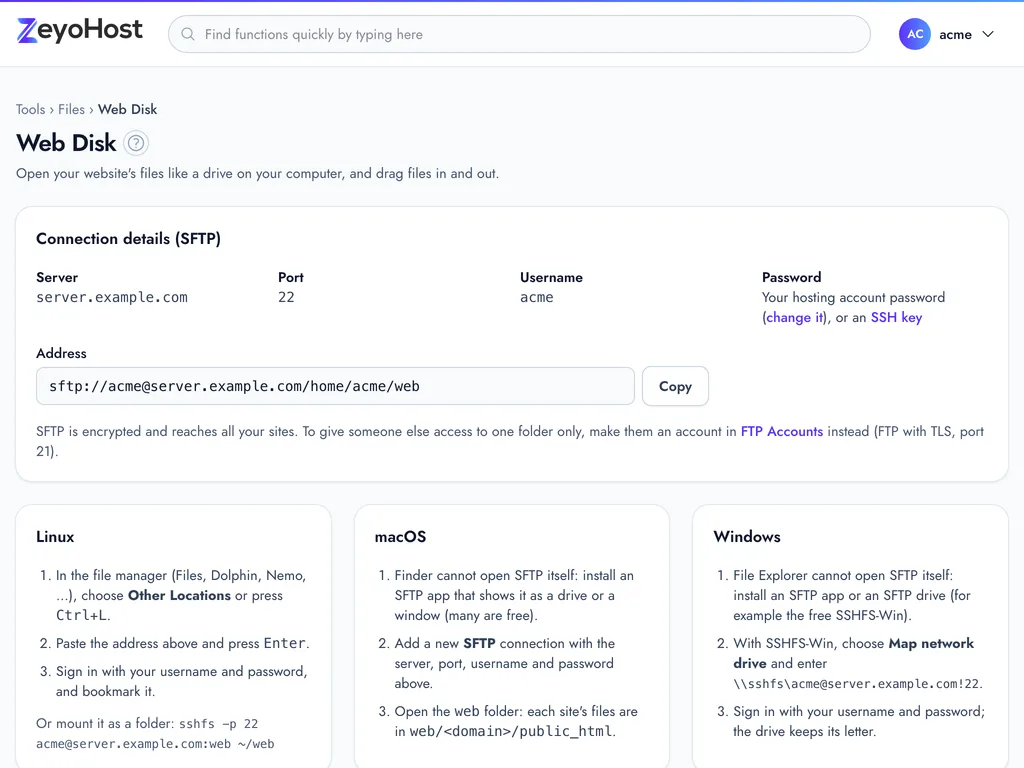Select the port value 22

pyautogui.click(x=286, y=297)
